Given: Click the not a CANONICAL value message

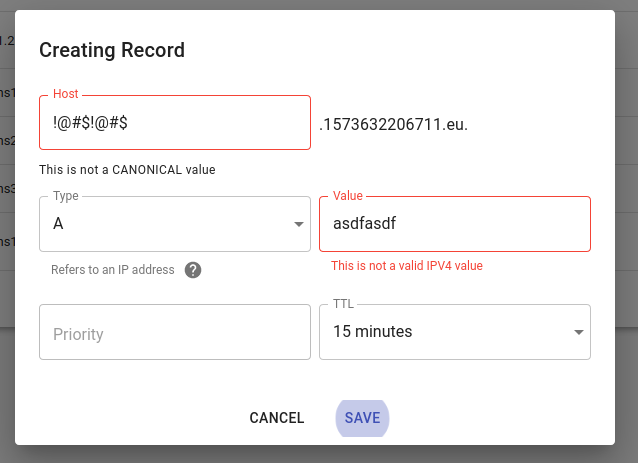Looking at the screenshot, I should (127, 170).
